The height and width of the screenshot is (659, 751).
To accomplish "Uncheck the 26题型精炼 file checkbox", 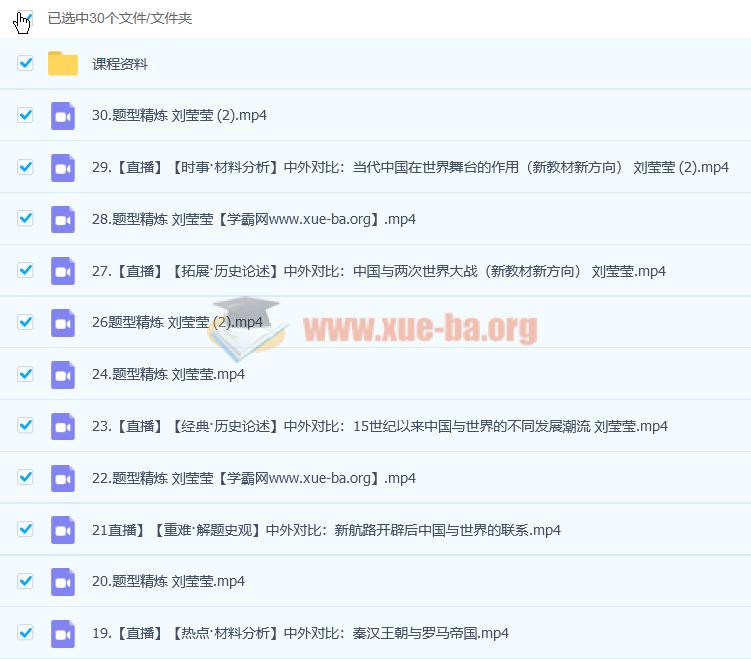I will click(x=25, y=322).
